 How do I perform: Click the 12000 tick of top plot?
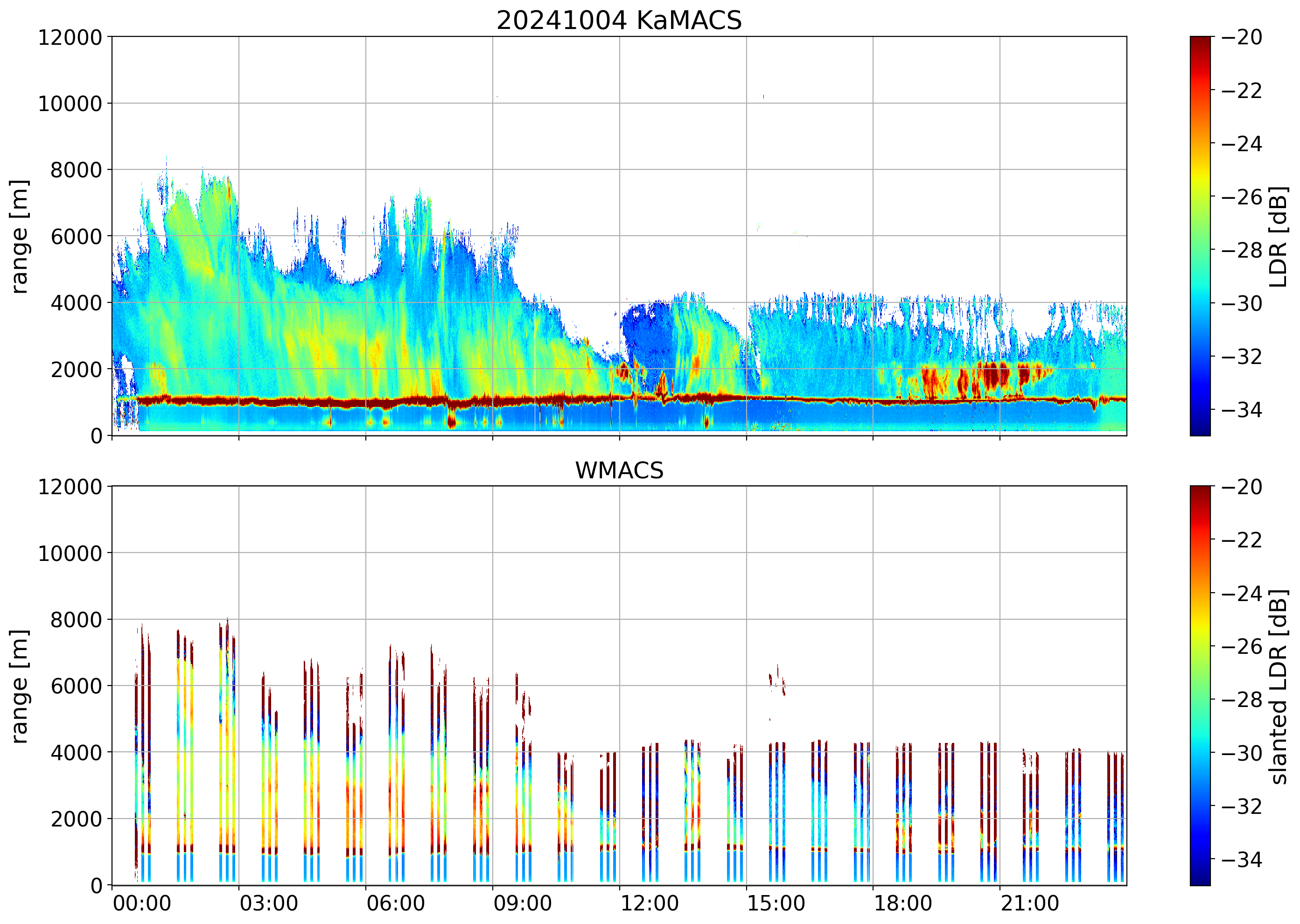click(70, 37)
